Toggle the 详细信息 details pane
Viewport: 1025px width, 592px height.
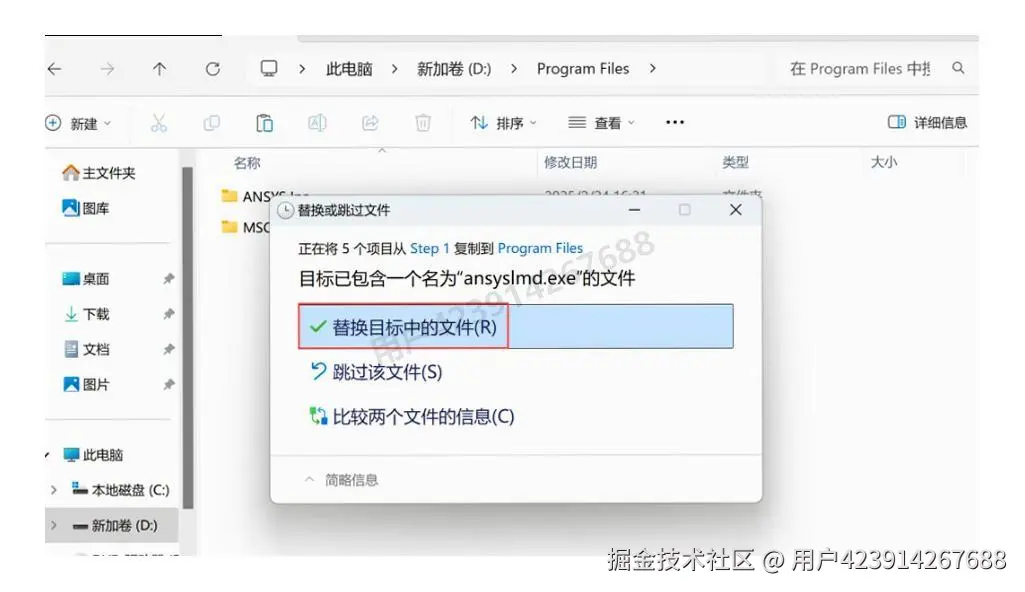point(925,122)
